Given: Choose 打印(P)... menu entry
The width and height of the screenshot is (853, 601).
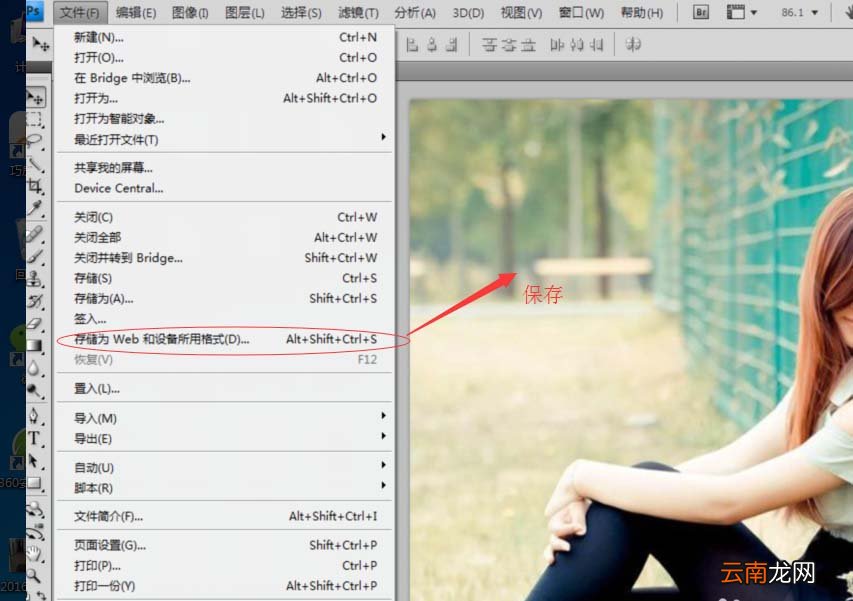Looking at the screenshot, I should tap(225, 565).
